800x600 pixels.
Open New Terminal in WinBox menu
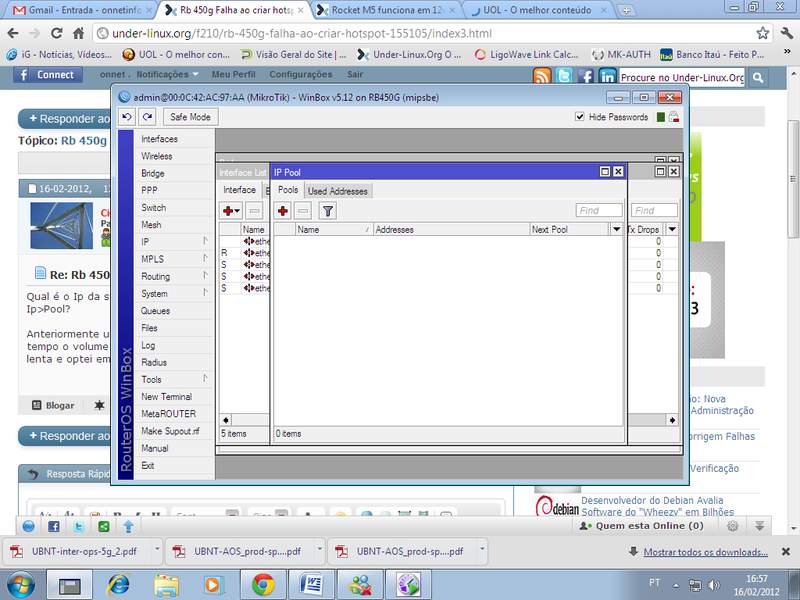174,396
